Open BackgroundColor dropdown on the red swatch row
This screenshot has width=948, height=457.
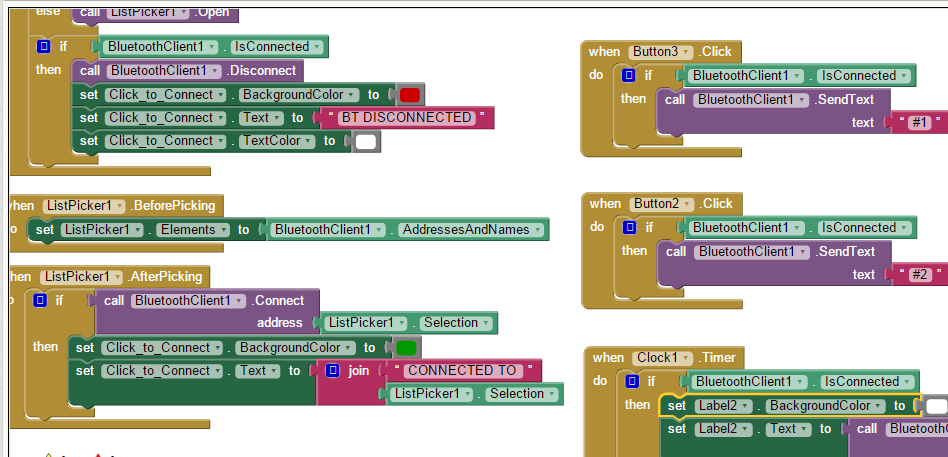pos(299,95)
